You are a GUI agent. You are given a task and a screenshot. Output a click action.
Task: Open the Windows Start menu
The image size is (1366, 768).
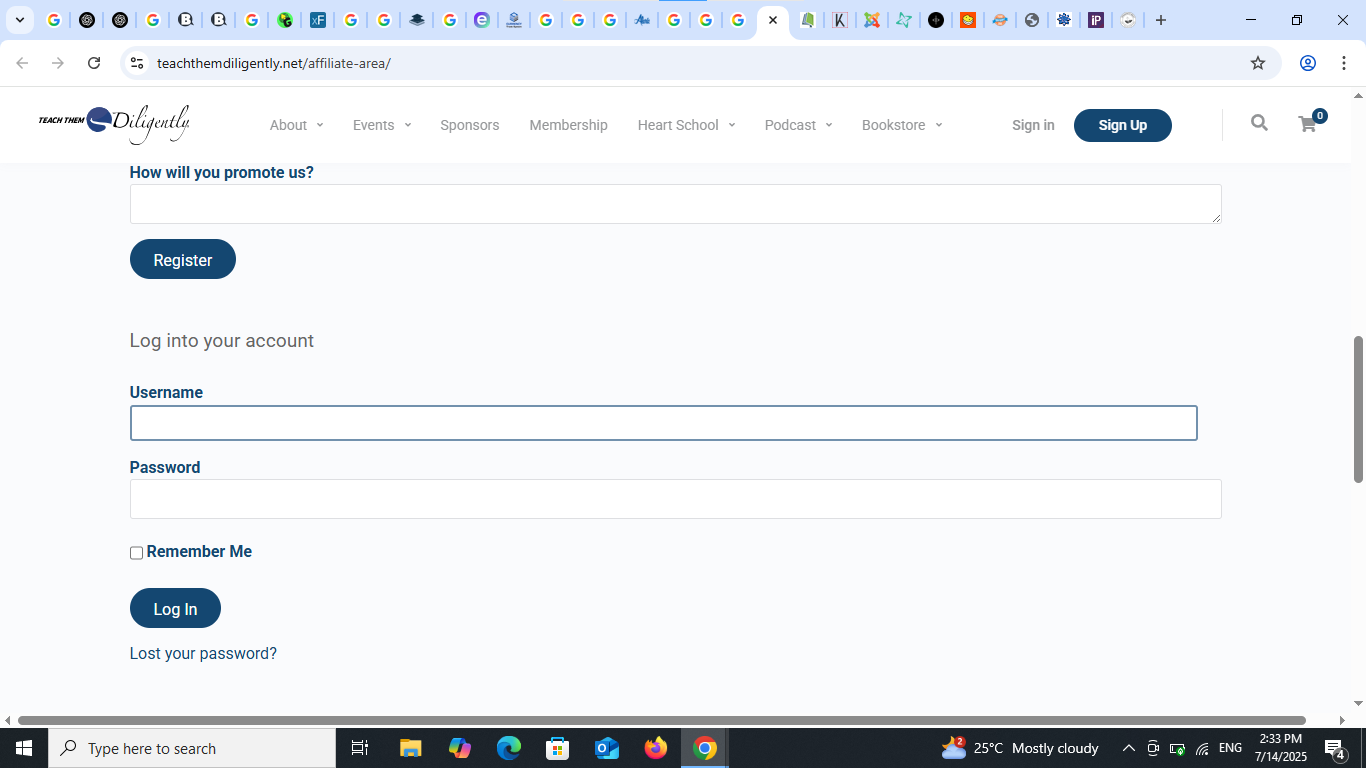(24, 748)
